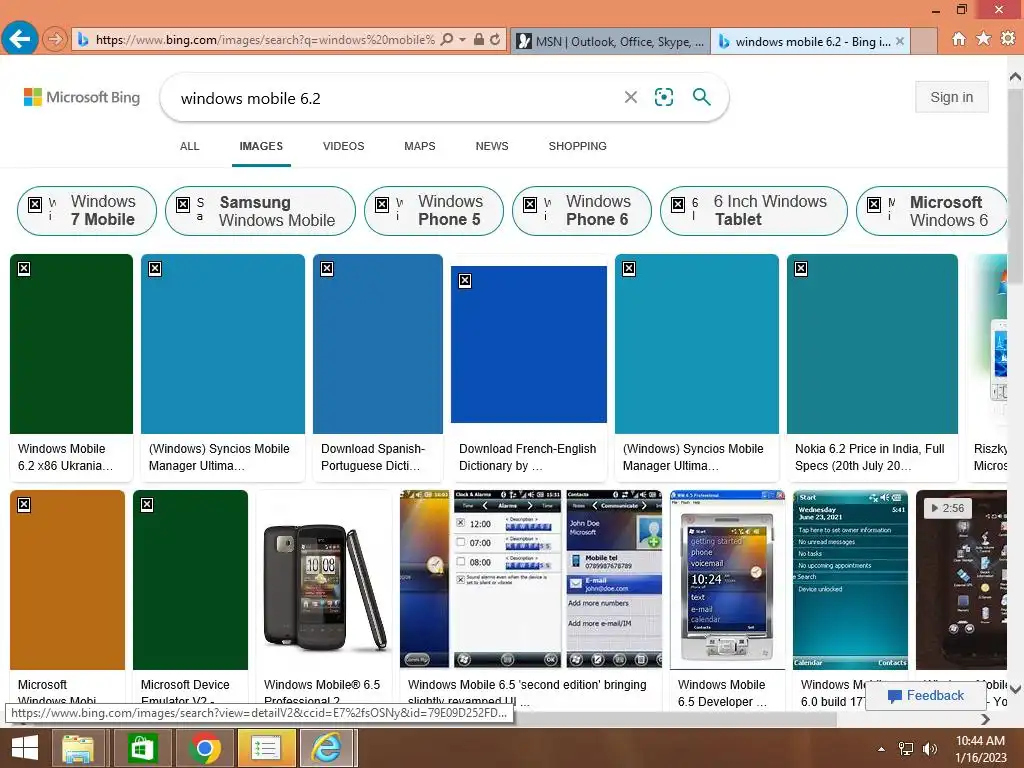This screenshot has height=768, width=1024.
Task: Click the horizontal scrollbar right arrow
Action: click(985, 720)
